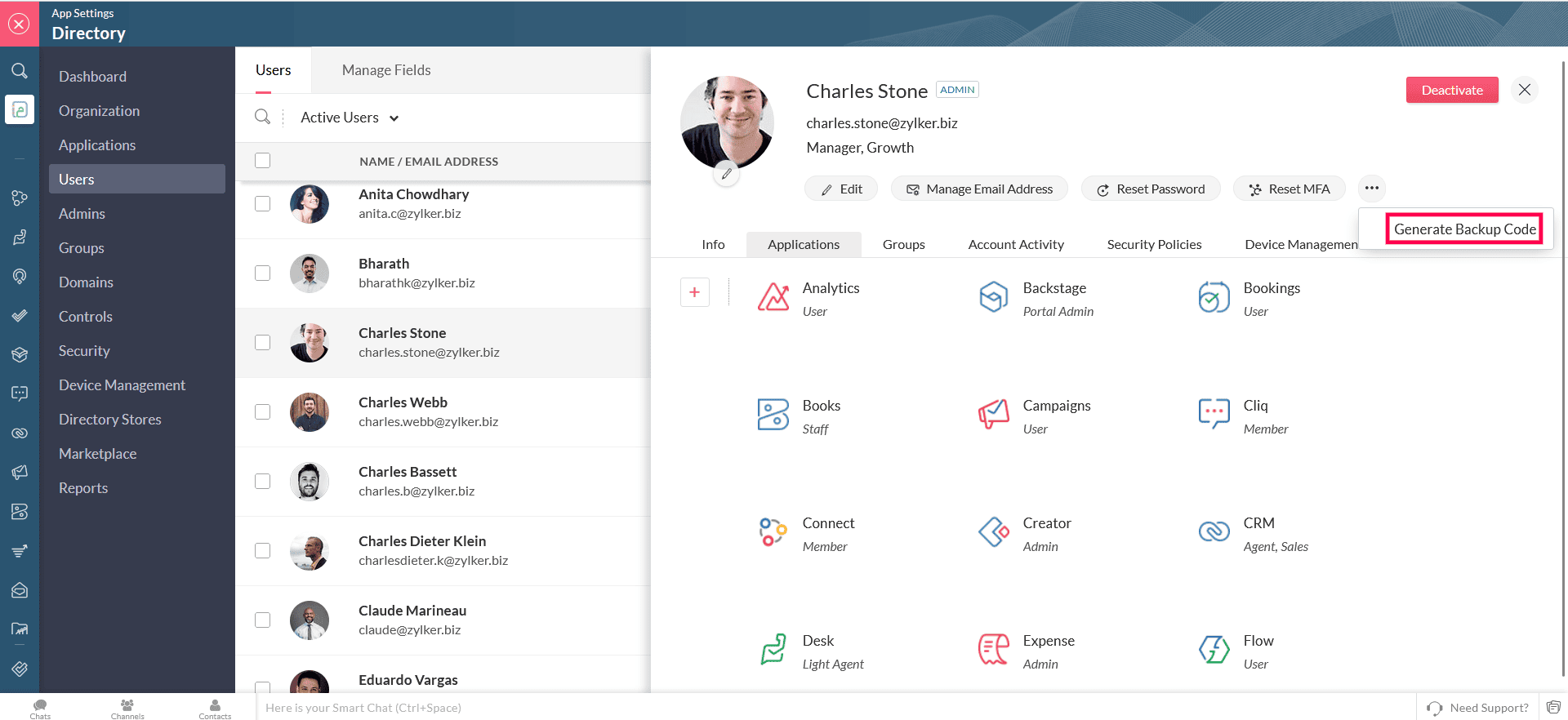Click the headset icon by Need Support
The width and height of the screenshot is (1568, 720).
[x=1434, y=709]
